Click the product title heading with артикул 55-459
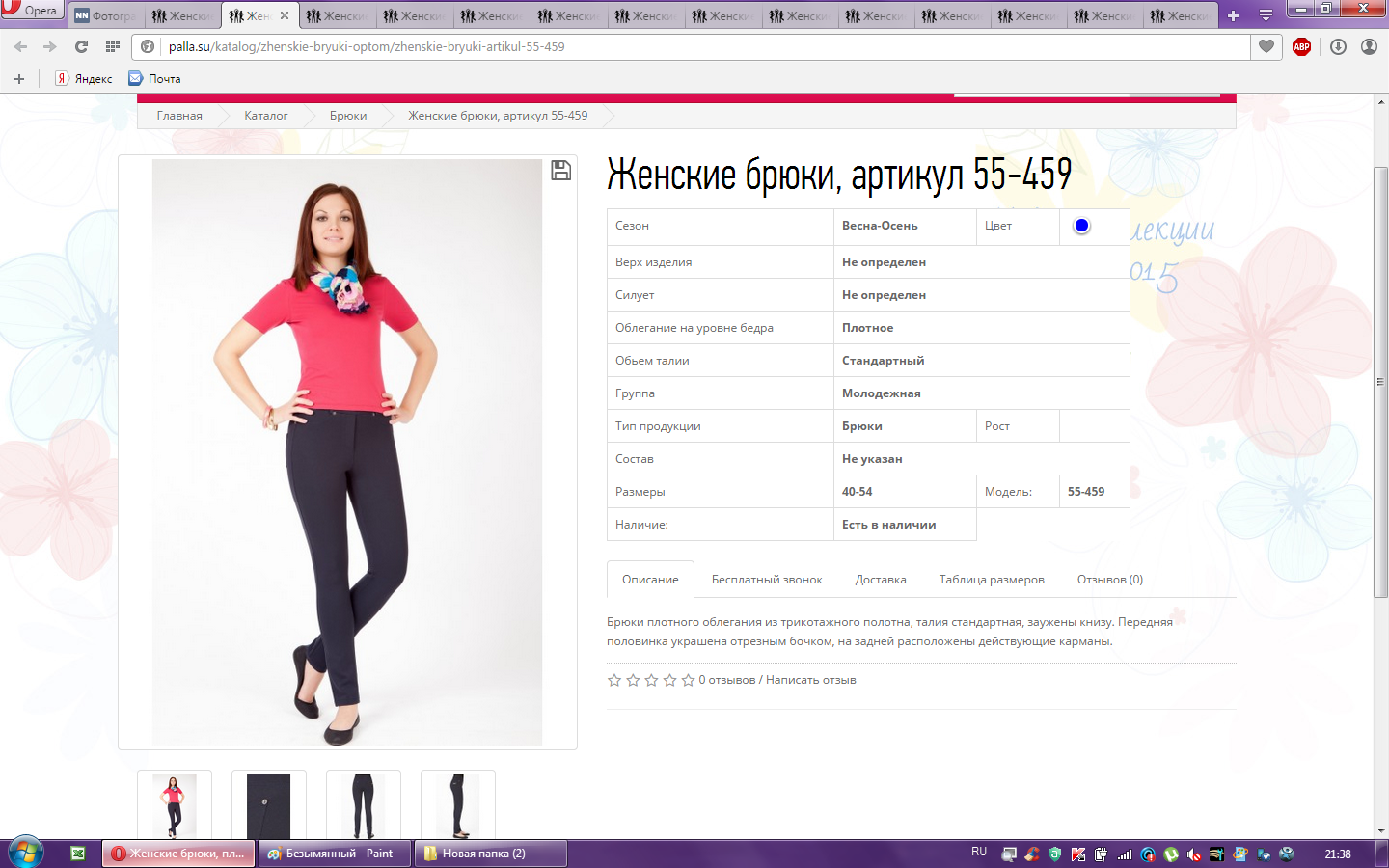The width and height of the screenshot is (1389, 868). click(839, 175)
